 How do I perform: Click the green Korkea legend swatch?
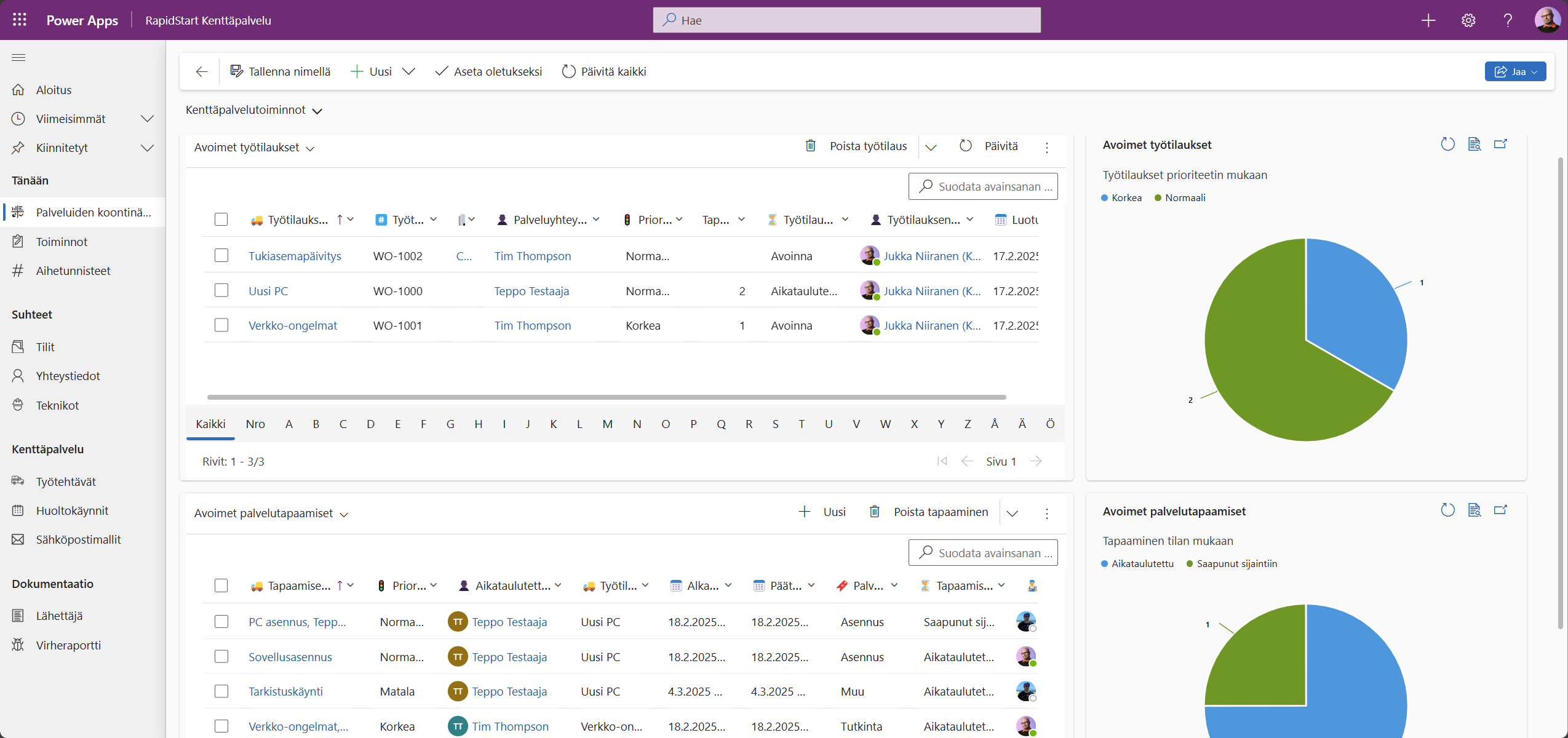coord(1104,197)
